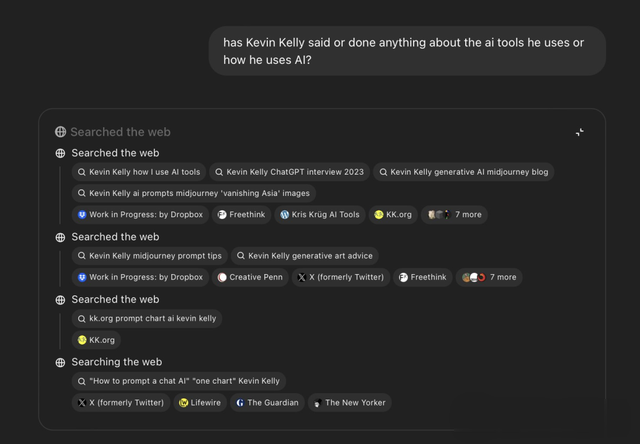The width and height of the screenshot is (640, 444).
Task: Expand the second "7 more" sources chip
Action: click(x=489, y=278)
